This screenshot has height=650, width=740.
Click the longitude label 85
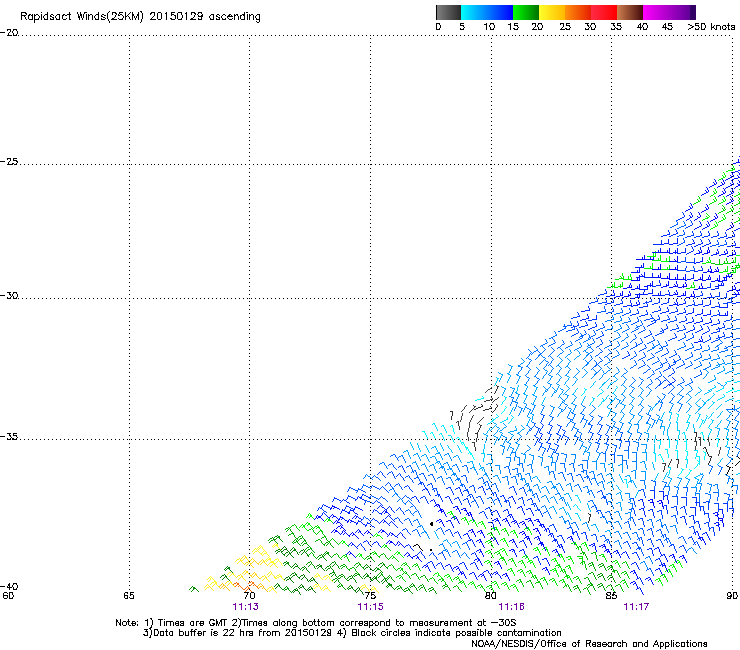tap(611, 595)
